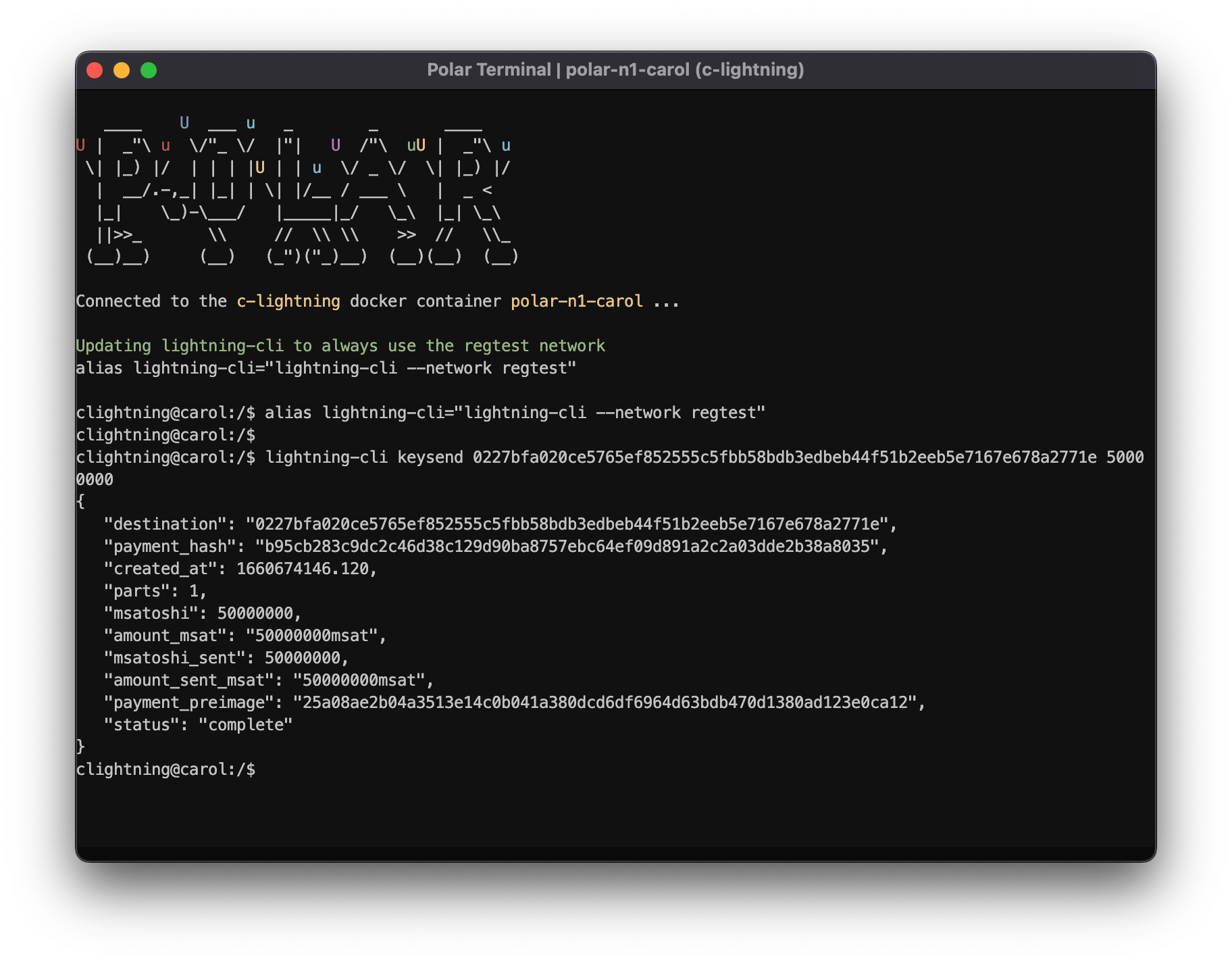Click the "created_at": 1660674146.120 line
The width and height of the screenshot is (1232, 962).
coord(240,569)
